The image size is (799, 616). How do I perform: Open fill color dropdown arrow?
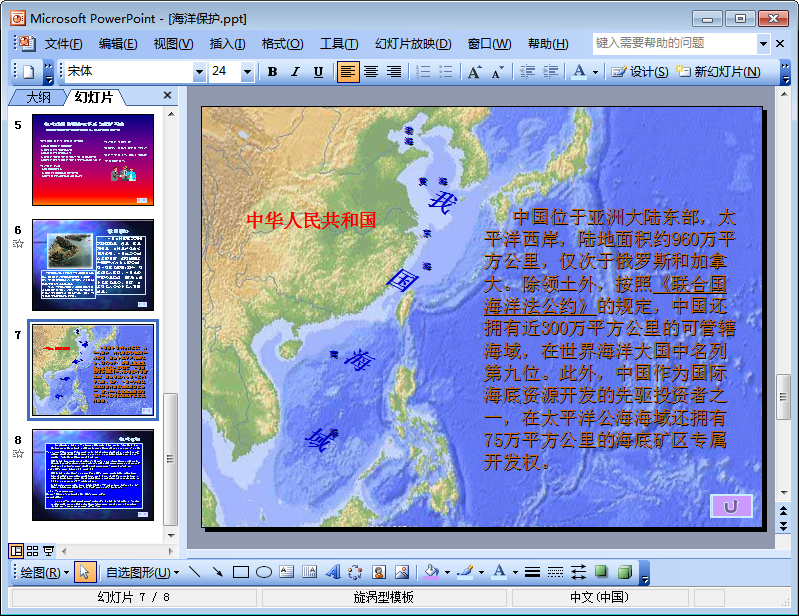[447, 573]
